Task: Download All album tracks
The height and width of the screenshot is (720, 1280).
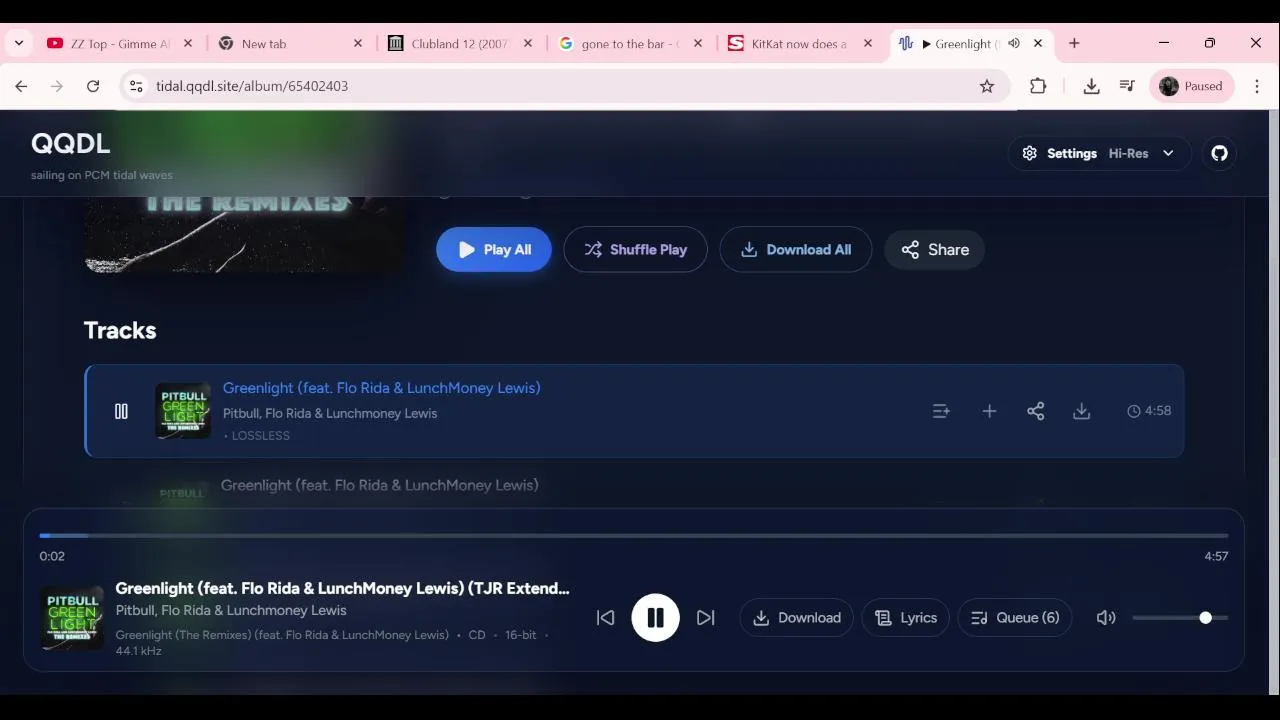Action: click(x=796, y=250)
